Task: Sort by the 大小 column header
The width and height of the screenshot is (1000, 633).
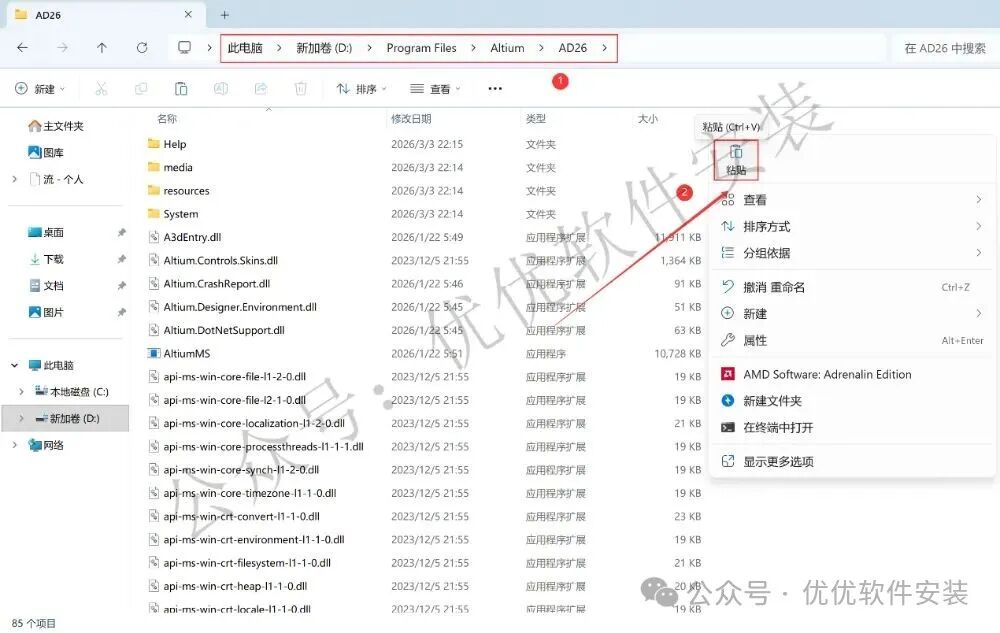Action: 648,119
